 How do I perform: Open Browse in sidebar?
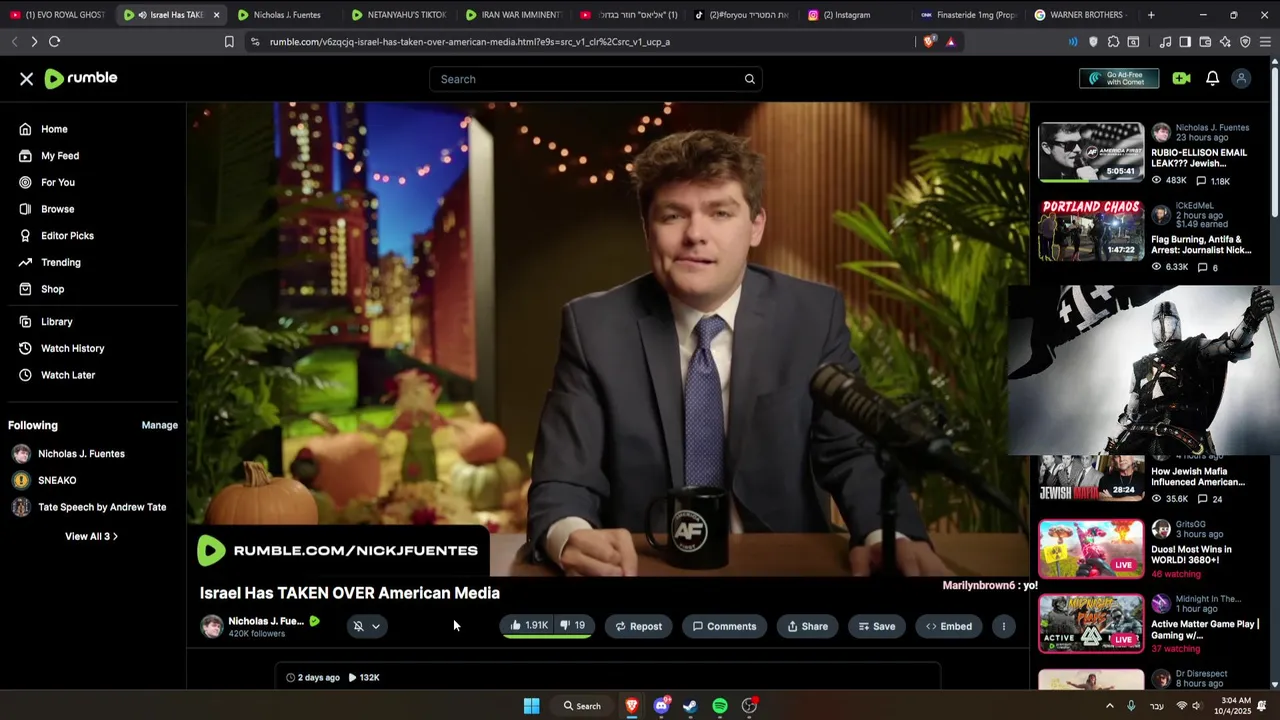[57, 209]
